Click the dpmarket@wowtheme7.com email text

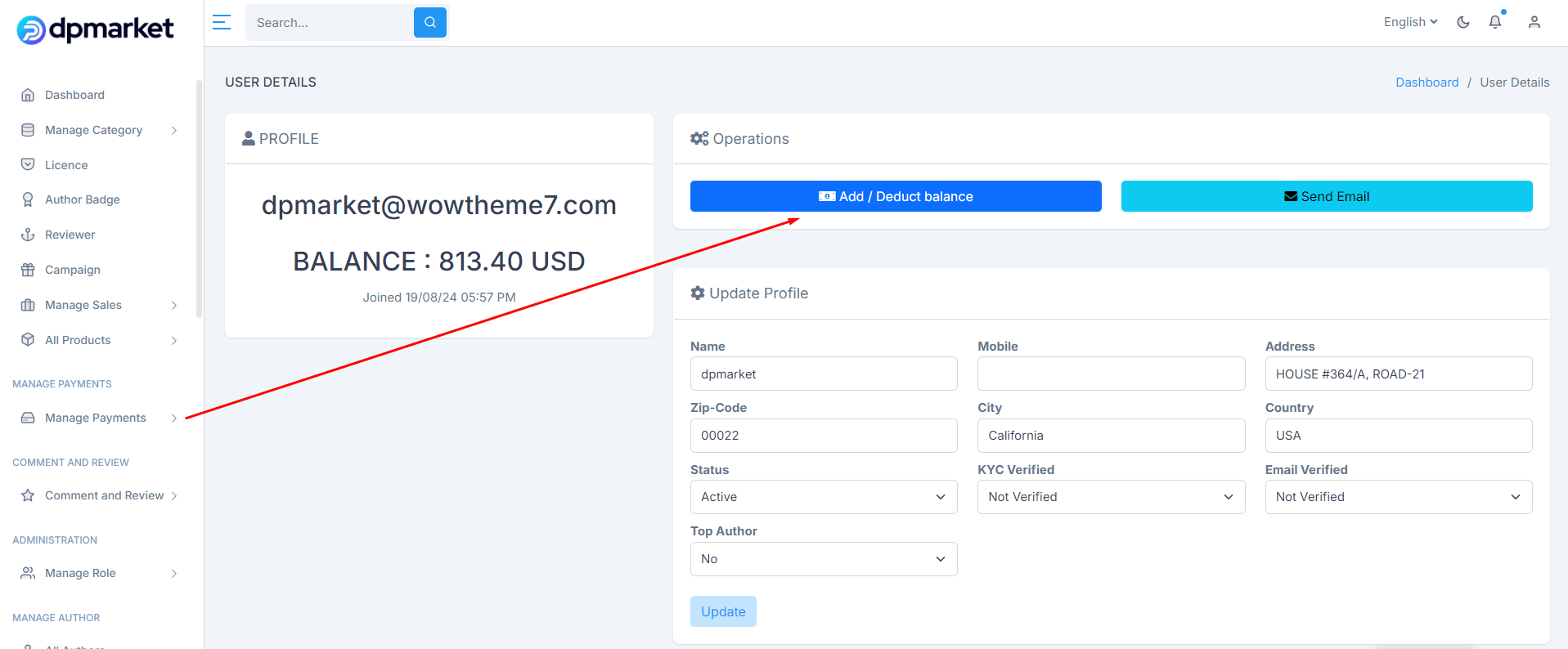point(439,205)
